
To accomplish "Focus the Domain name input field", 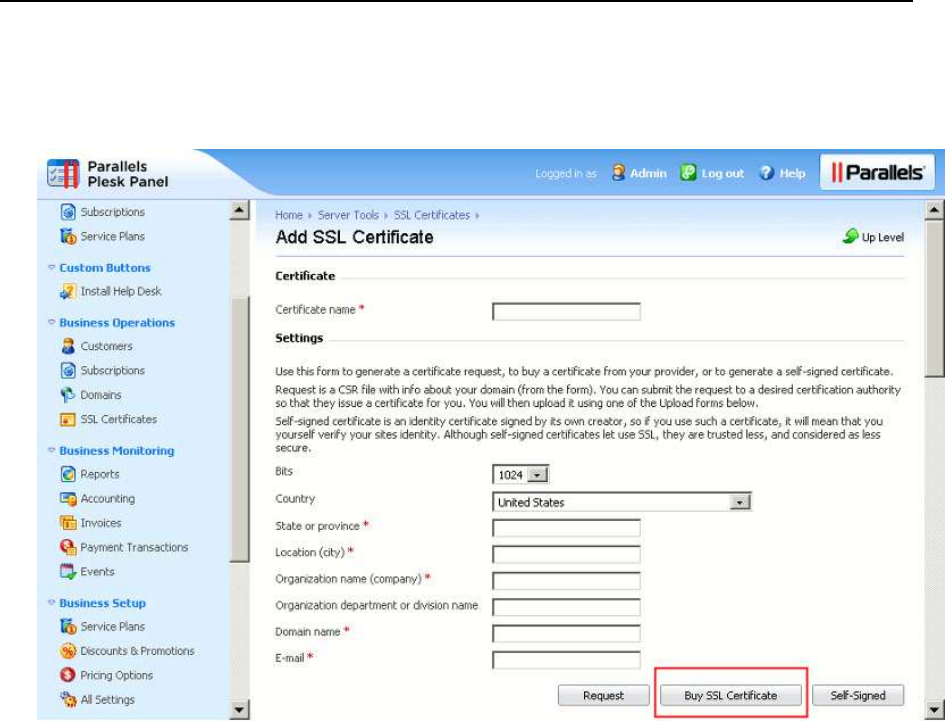I will point(566,634).
